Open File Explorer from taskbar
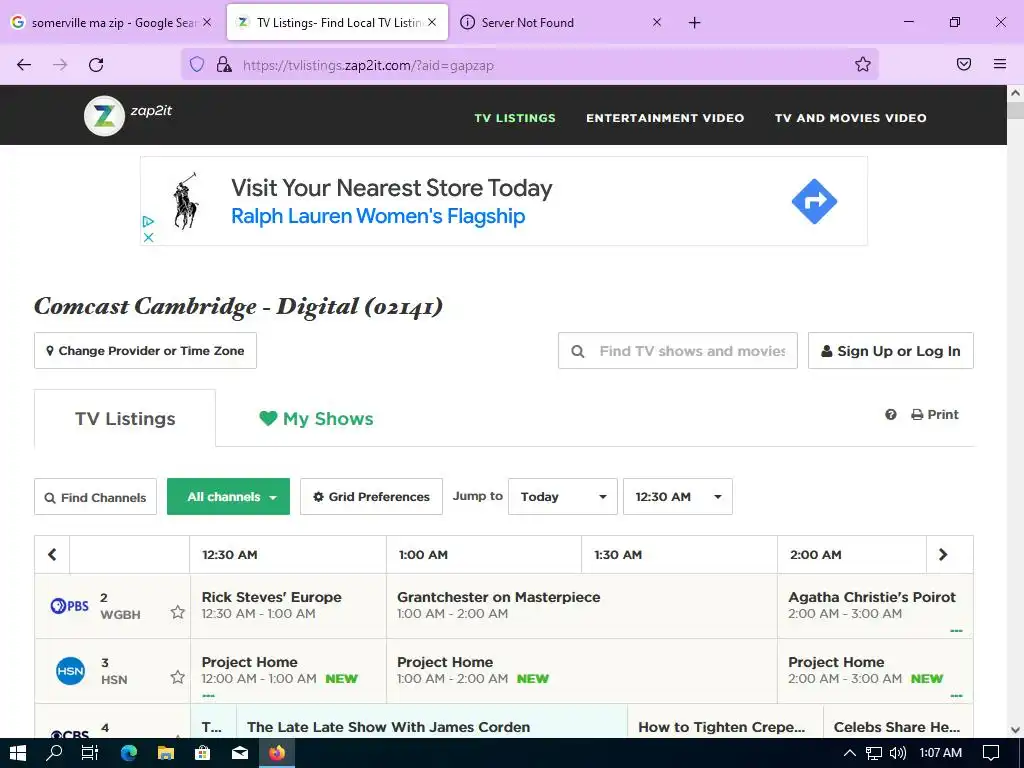Image resolution: width=1024 pixels, height=768 pixels. click(x=166, y=753)
